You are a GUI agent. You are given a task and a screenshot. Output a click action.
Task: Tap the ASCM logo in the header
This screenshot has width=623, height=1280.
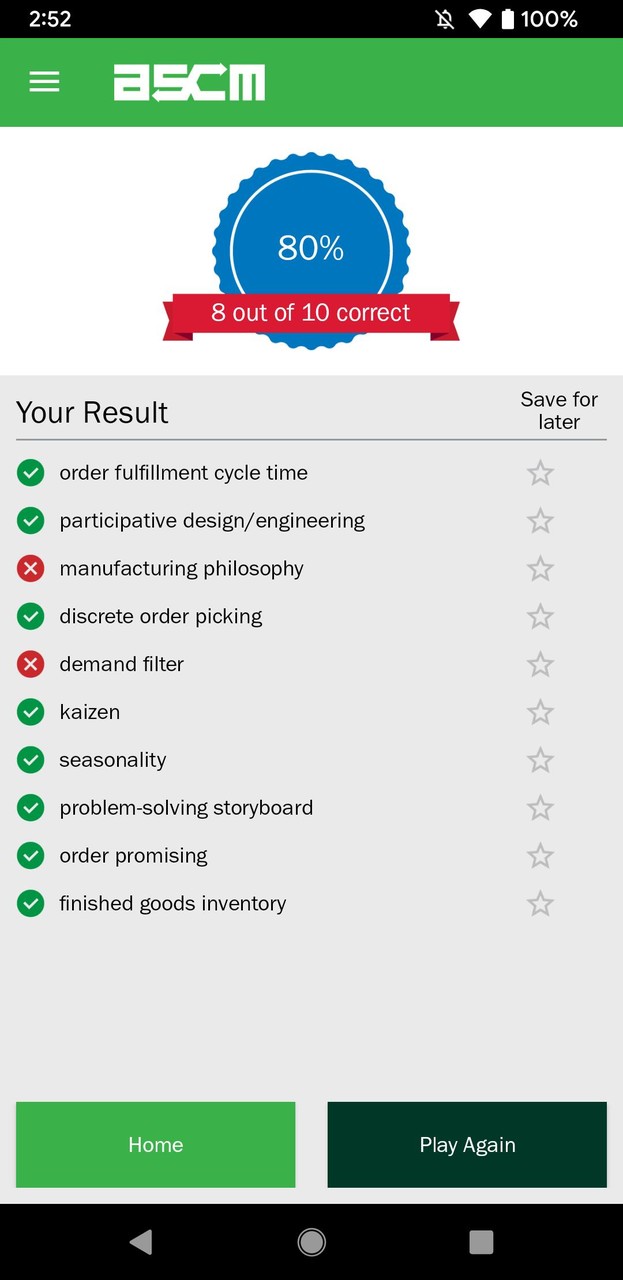pos(190,82)
